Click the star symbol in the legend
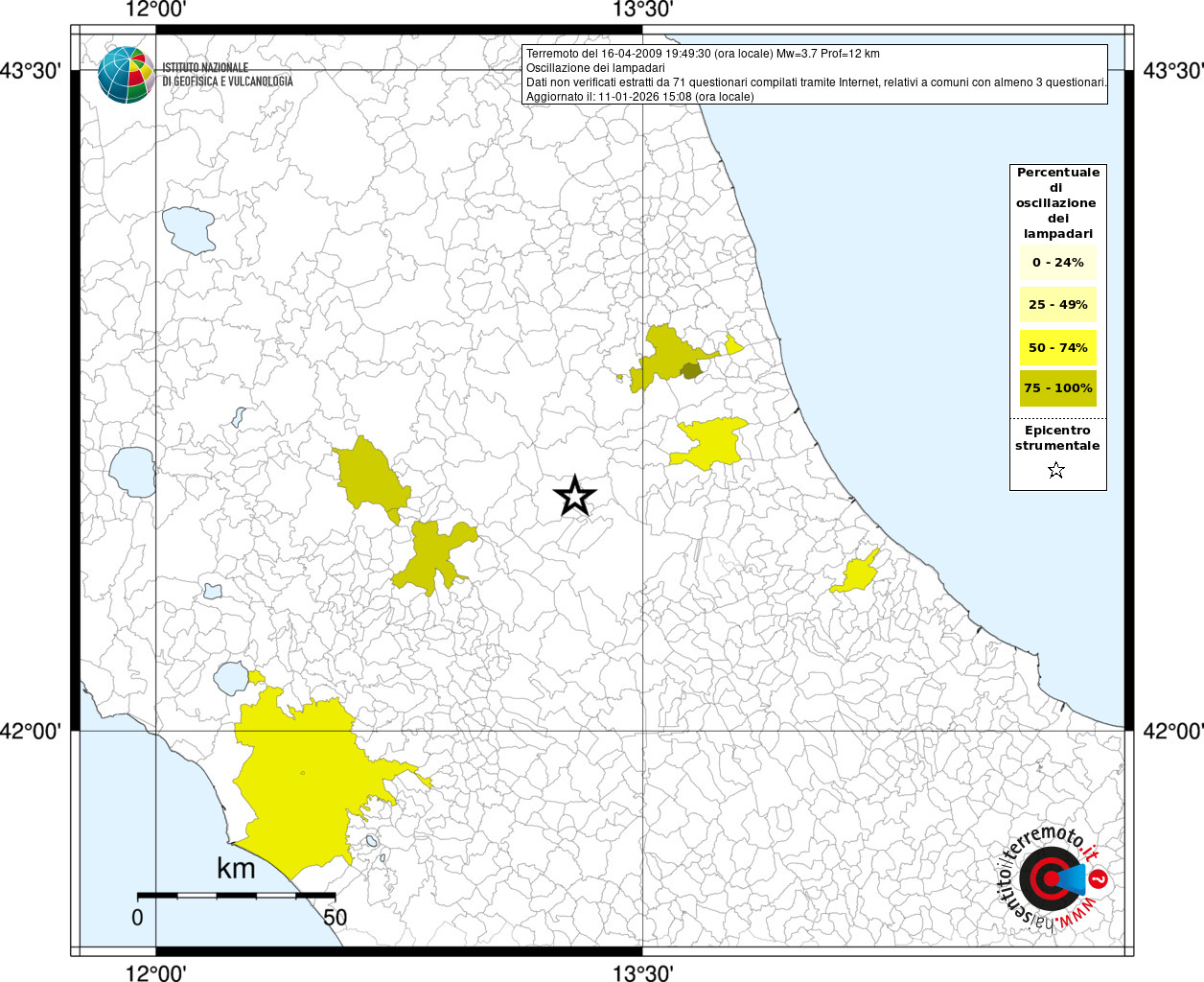1204x982 pixels. (1055, 470)
